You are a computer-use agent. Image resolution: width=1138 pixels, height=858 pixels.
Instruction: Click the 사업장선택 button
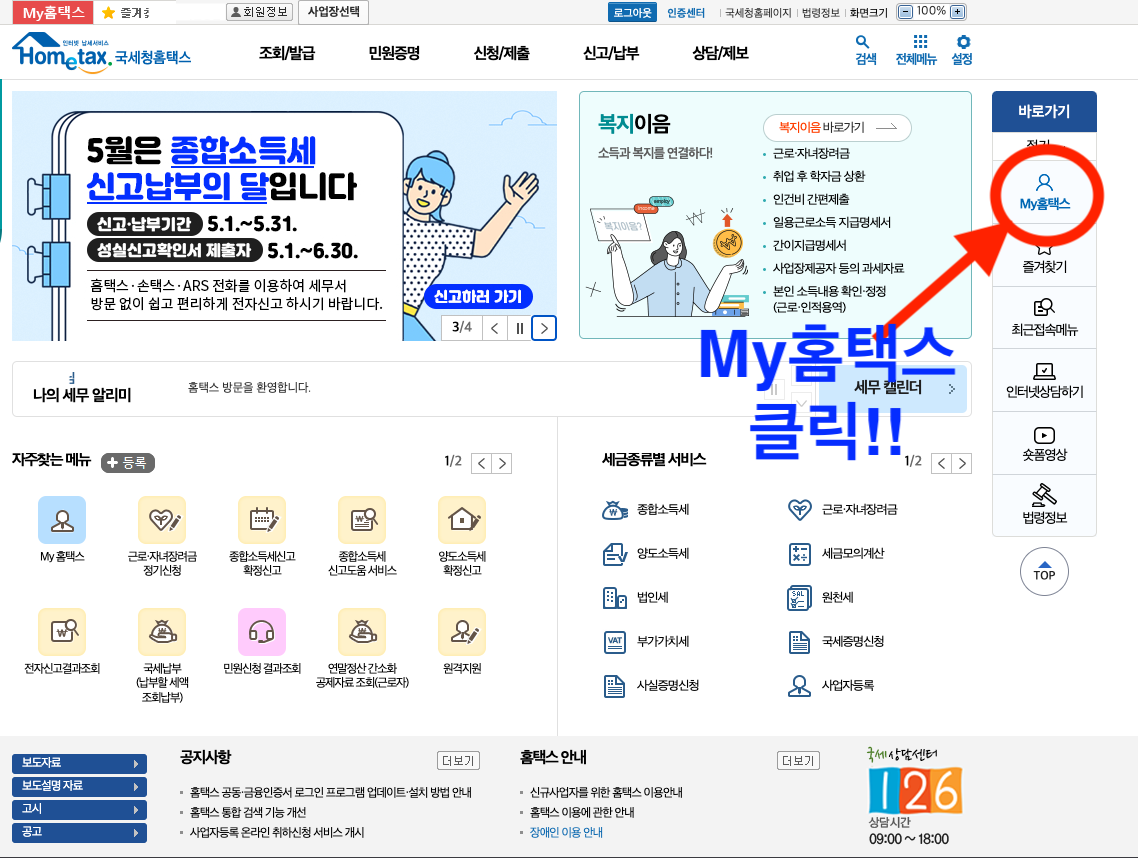pos(333,12)
